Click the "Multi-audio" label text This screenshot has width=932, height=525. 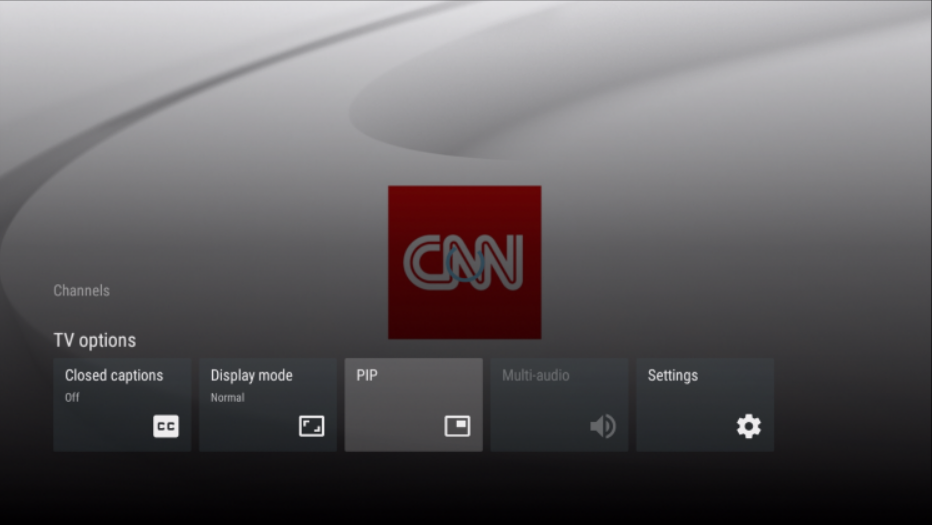[536, 376]
